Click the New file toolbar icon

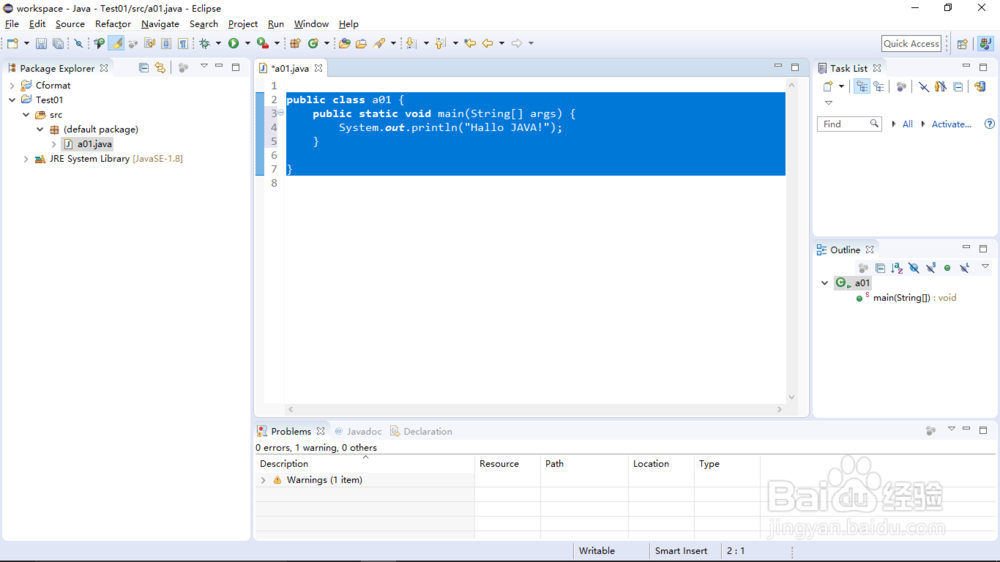[13, 43]
